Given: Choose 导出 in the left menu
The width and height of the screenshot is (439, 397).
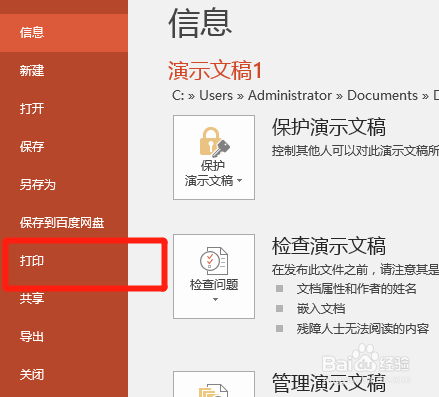Looking at the screenshot, I should pyautogui.click(x=64, y=337).
